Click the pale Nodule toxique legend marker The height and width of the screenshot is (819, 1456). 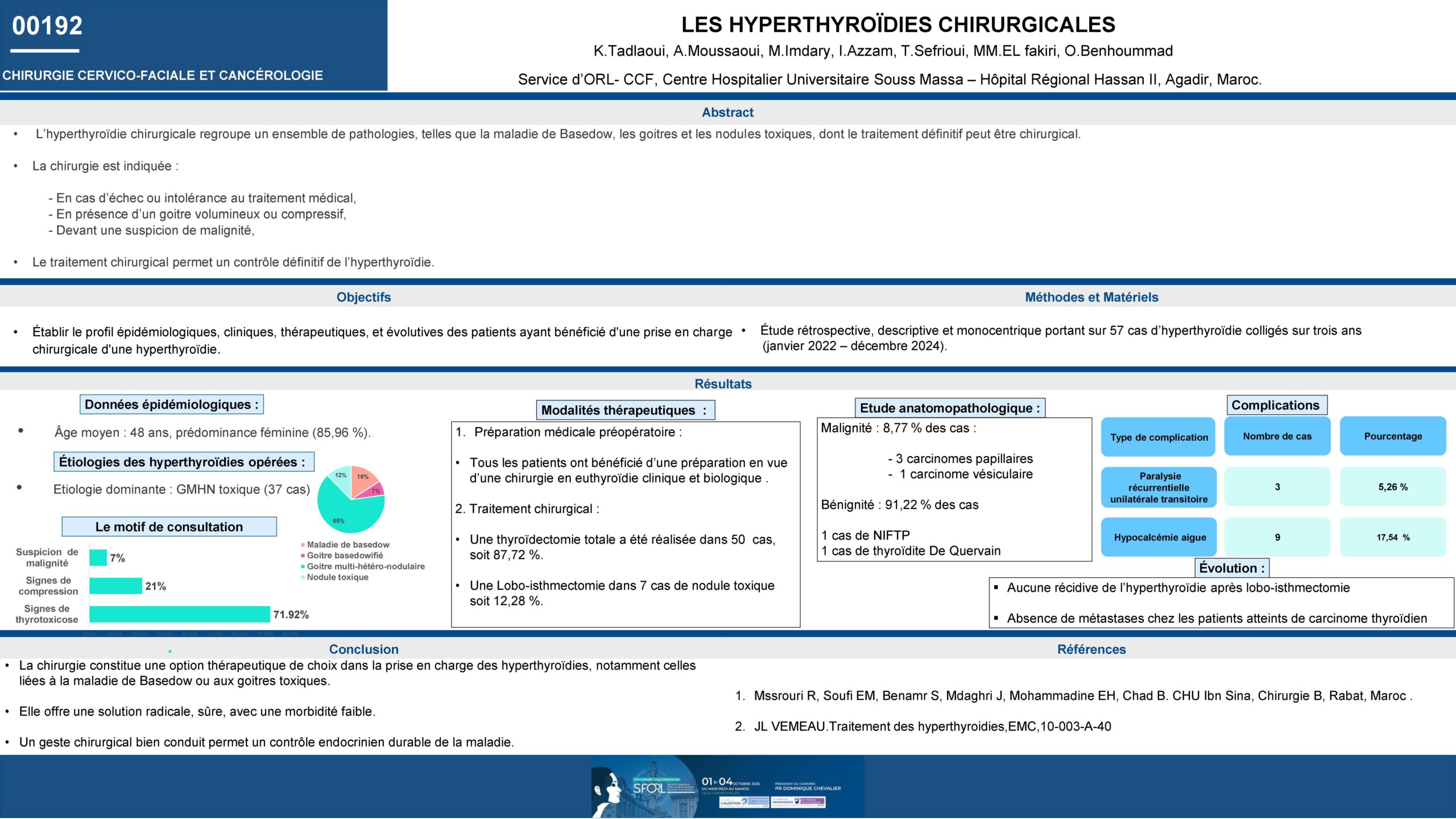pyautogui.click(x=303, y=577)
